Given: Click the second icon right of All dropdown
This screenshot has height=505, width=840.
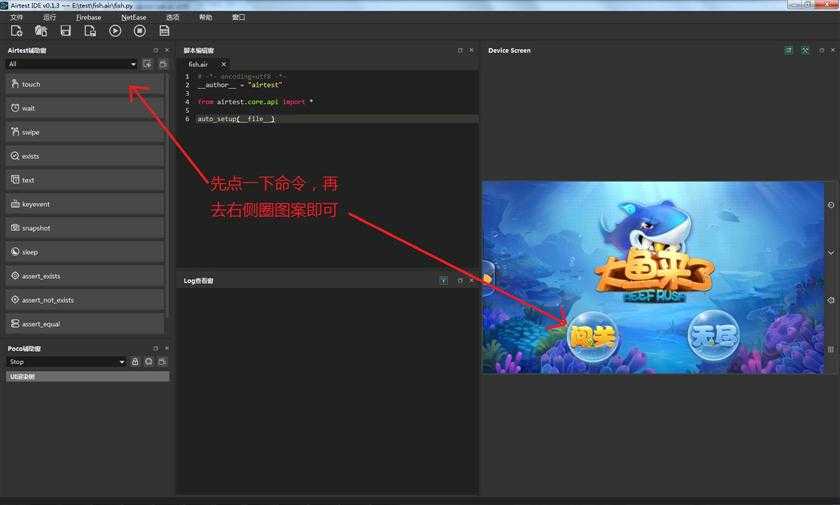Looking at the screenshot, I should click(163, 64).
